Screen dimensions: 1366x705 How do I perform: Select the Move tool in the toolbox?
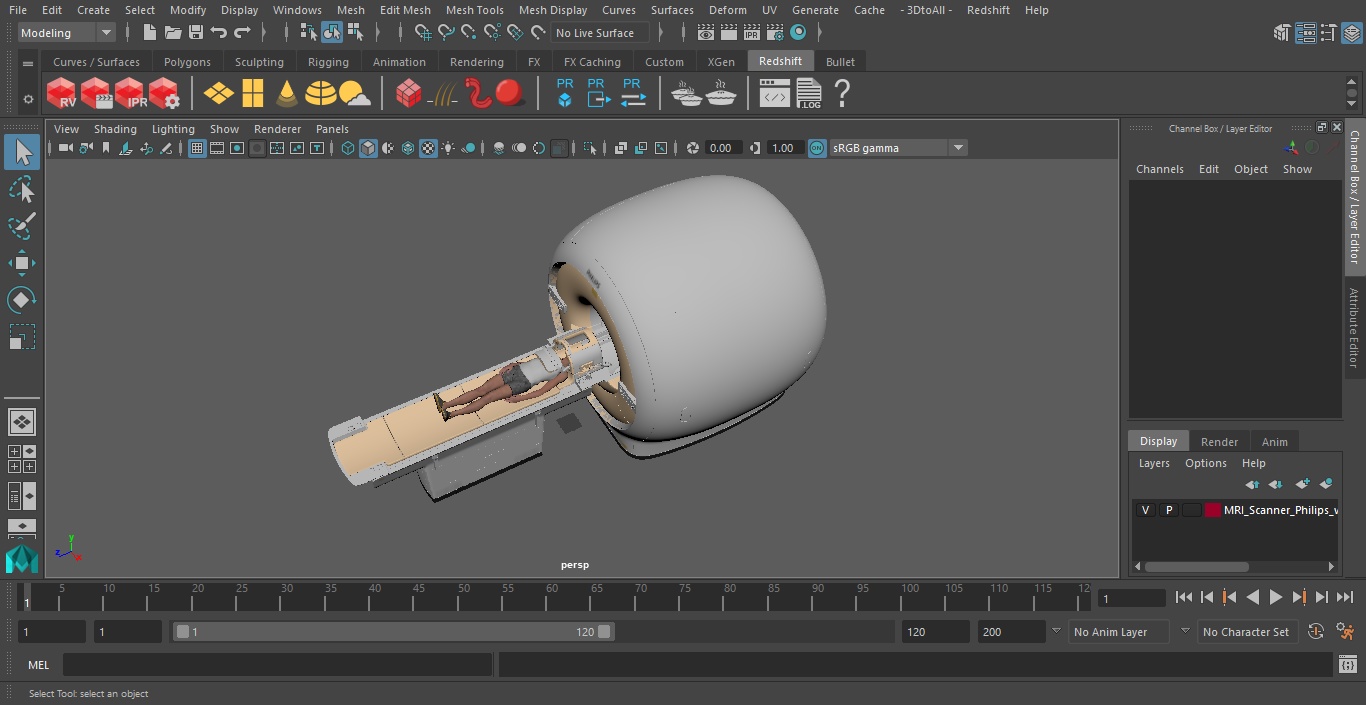21,263
